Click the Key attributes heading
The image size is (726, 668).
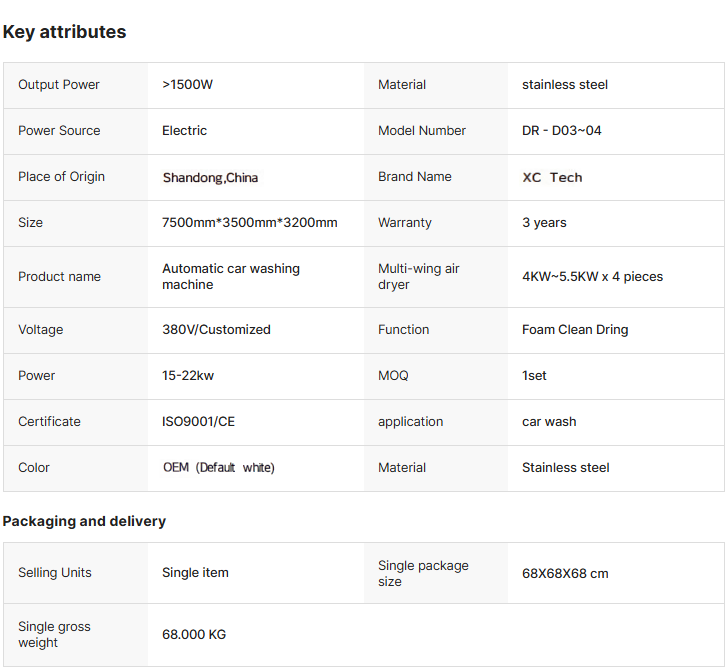[x=64, y=32]
